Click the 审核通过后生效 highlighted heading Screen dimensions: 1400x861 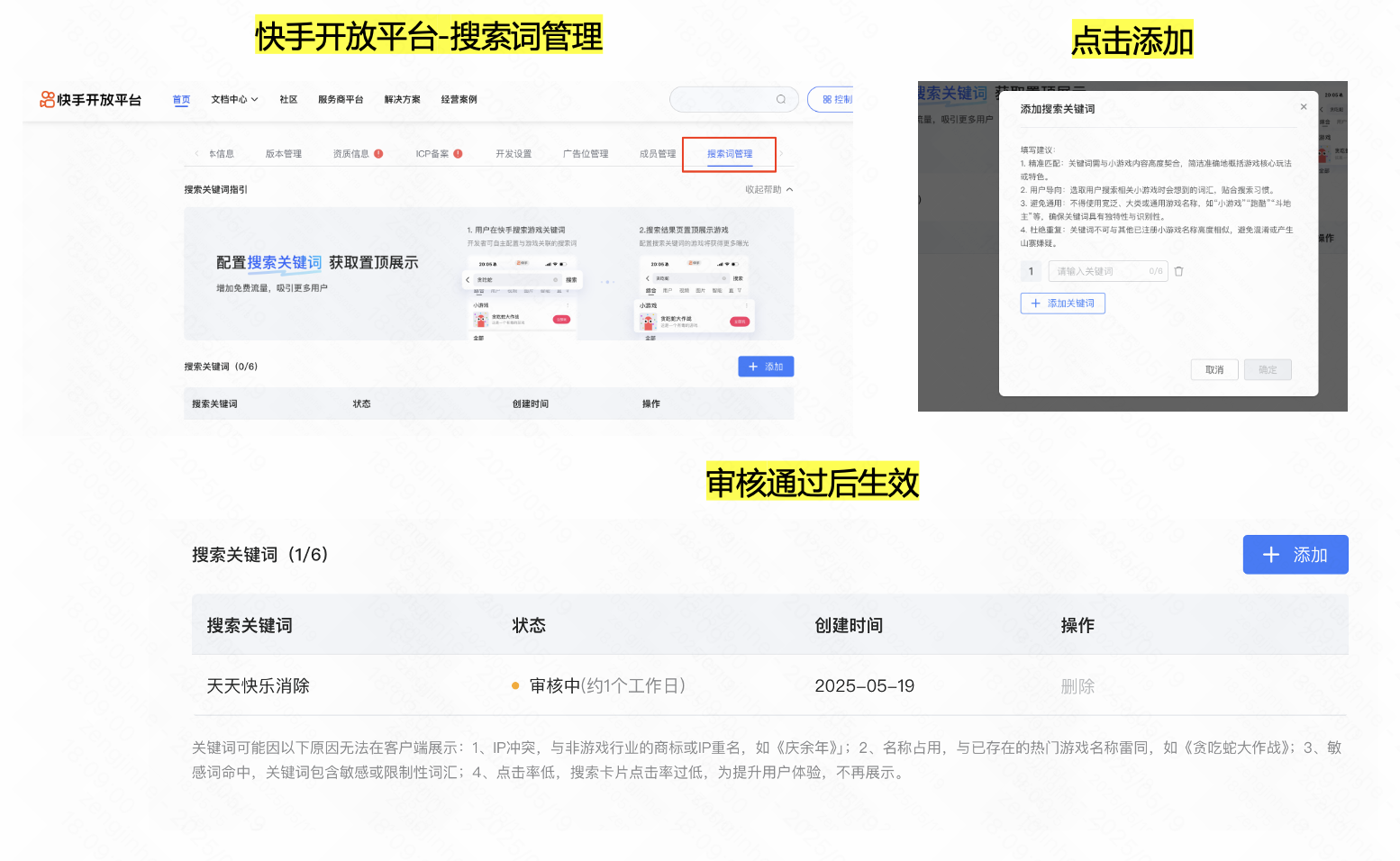click(x=813, y=483)
